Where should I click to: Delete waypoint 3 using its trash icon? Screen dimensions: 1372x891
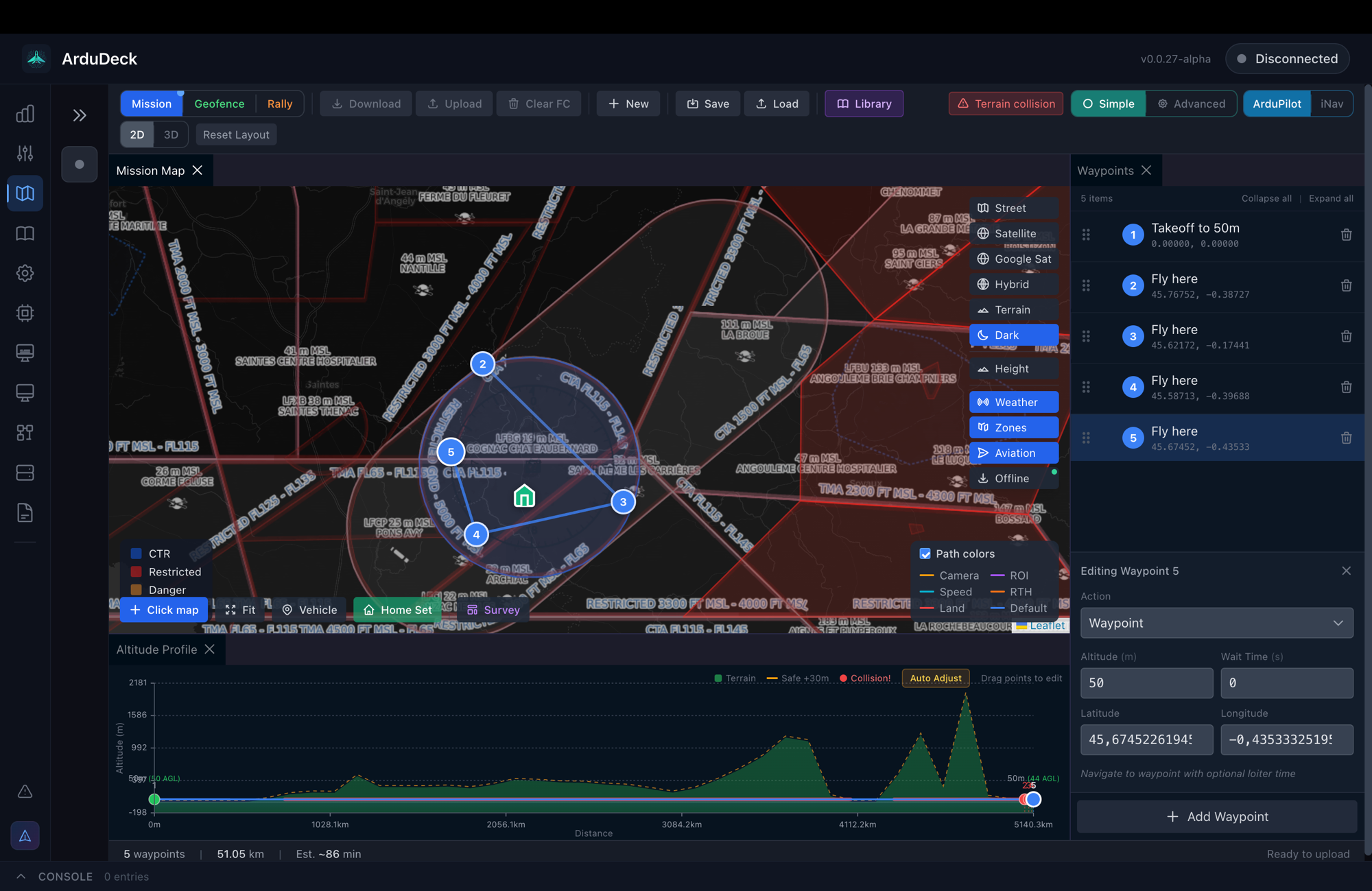tap(1346, 336)
